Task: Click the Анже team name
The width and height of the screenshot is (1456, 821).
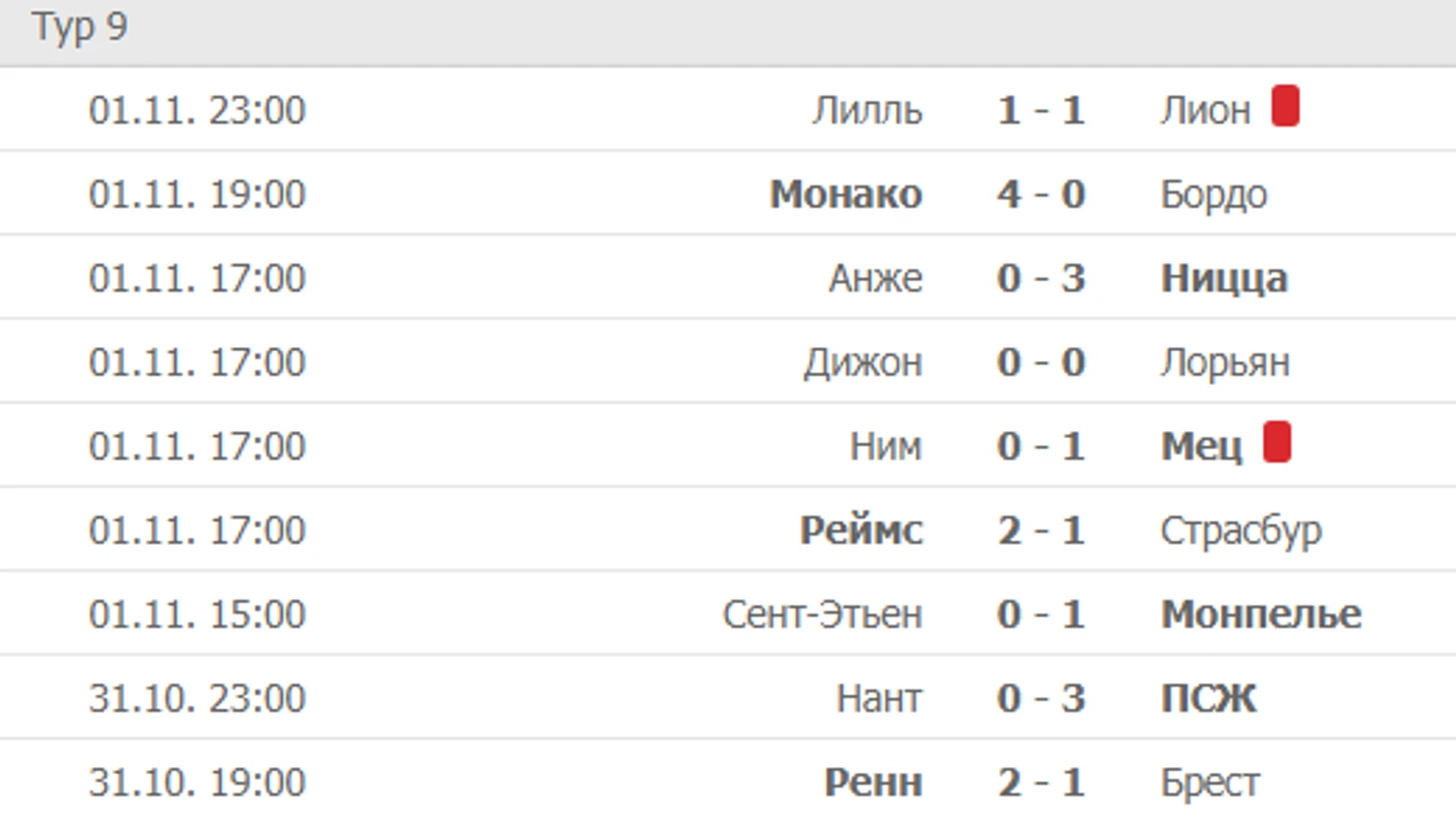Action: [875, 277]
